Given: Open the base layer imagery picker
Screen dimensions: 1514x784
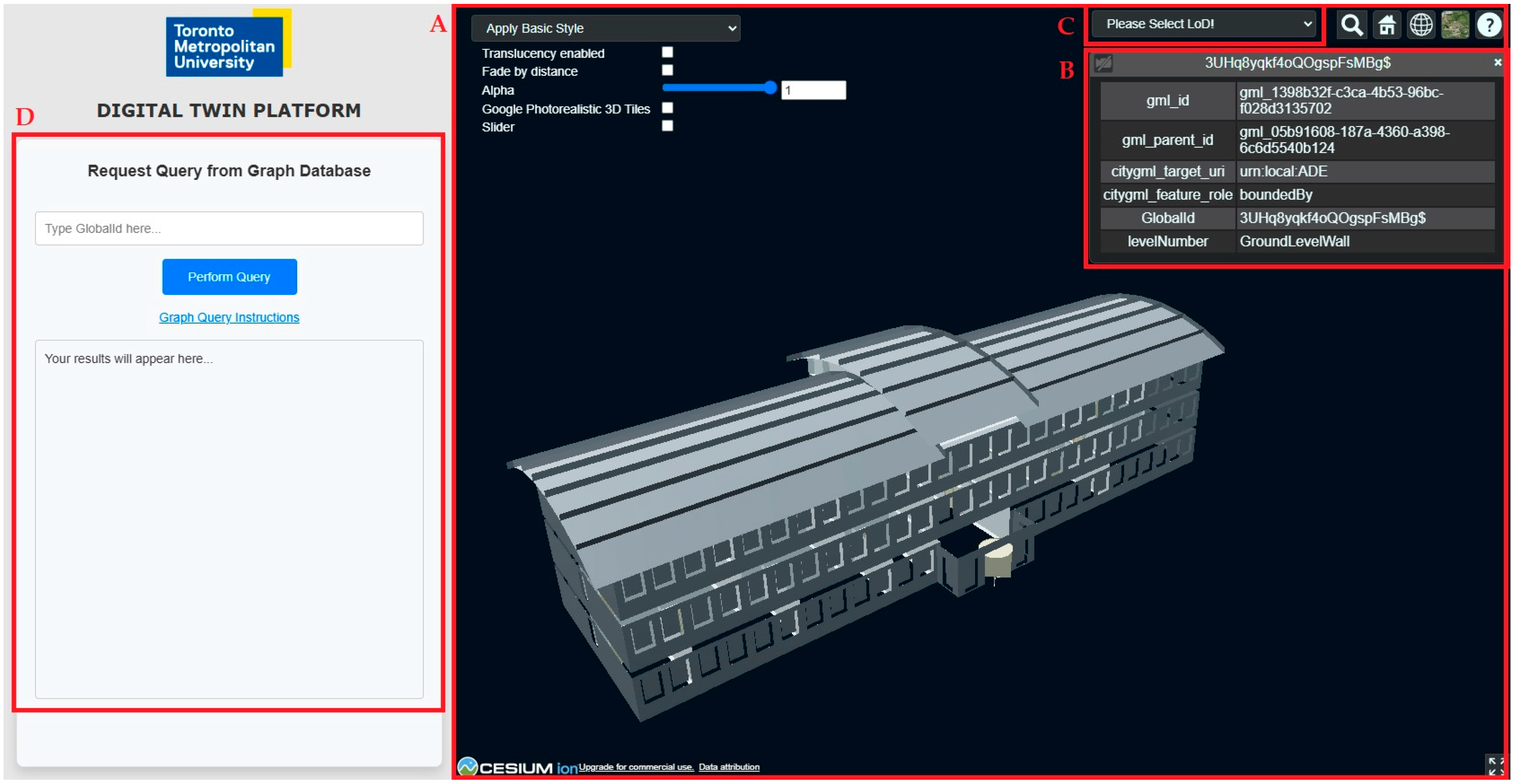Looking at the screenshot, I should coord(1455,25).
